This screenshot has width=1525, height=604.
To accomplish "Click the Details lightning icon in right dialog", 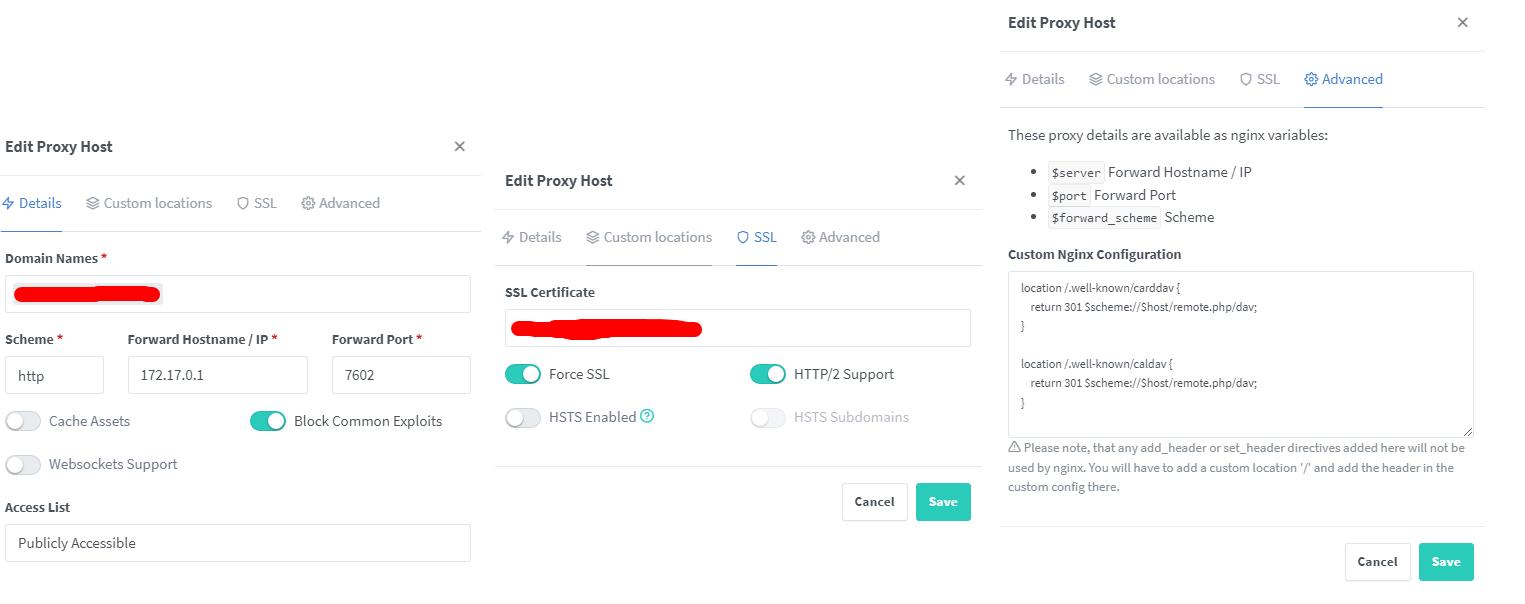I will [x=1010, y=79].
